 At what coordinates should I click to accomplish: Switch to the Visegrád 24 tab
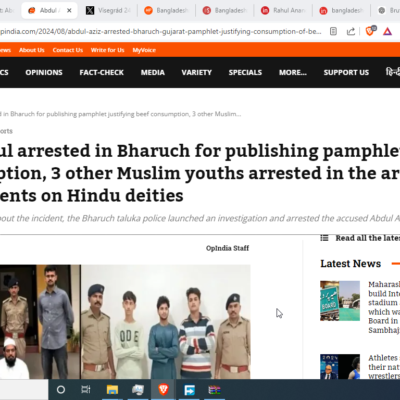[x=108, y=11]
